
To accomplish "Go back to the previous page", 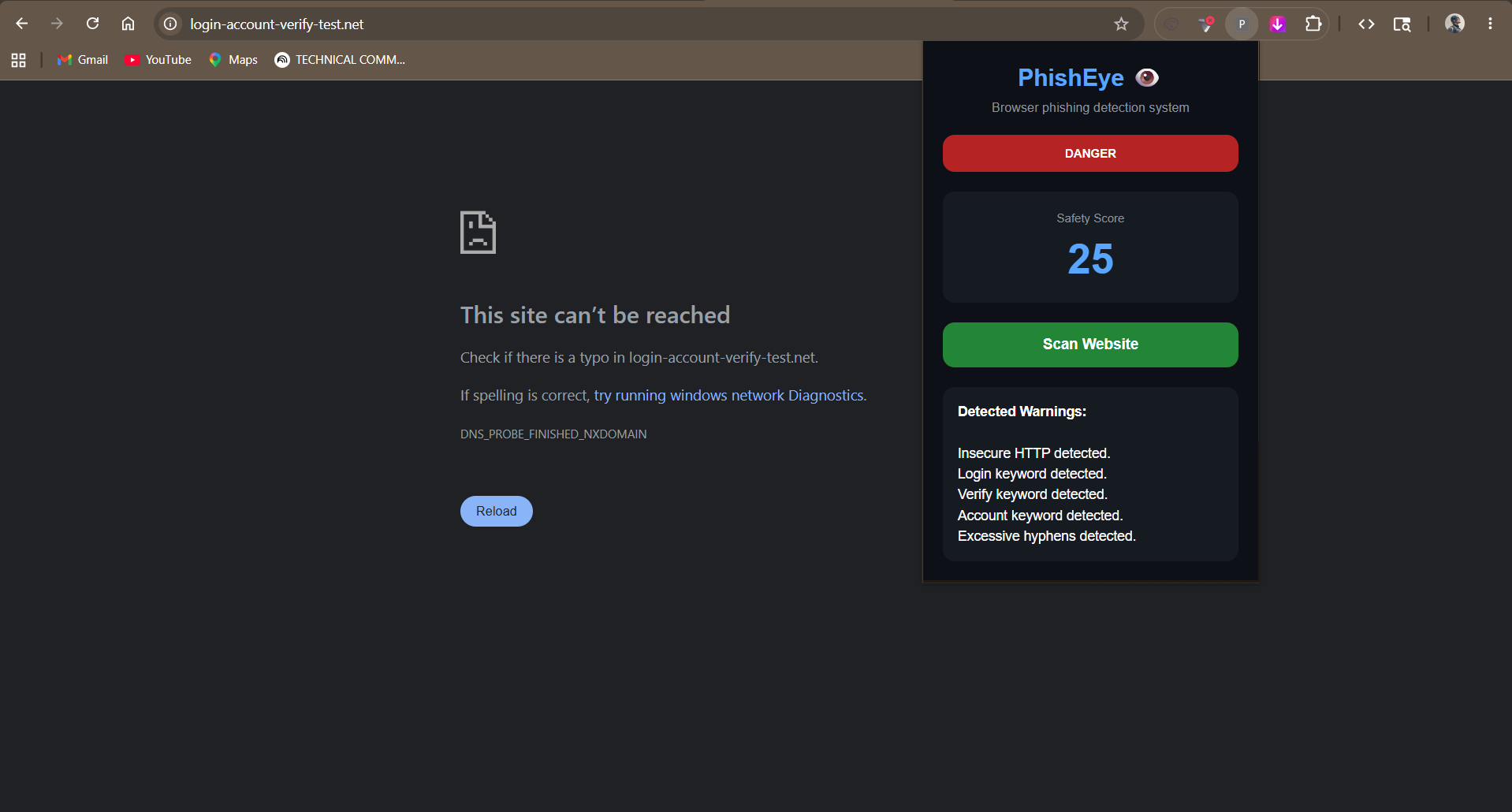I will 22,24.
